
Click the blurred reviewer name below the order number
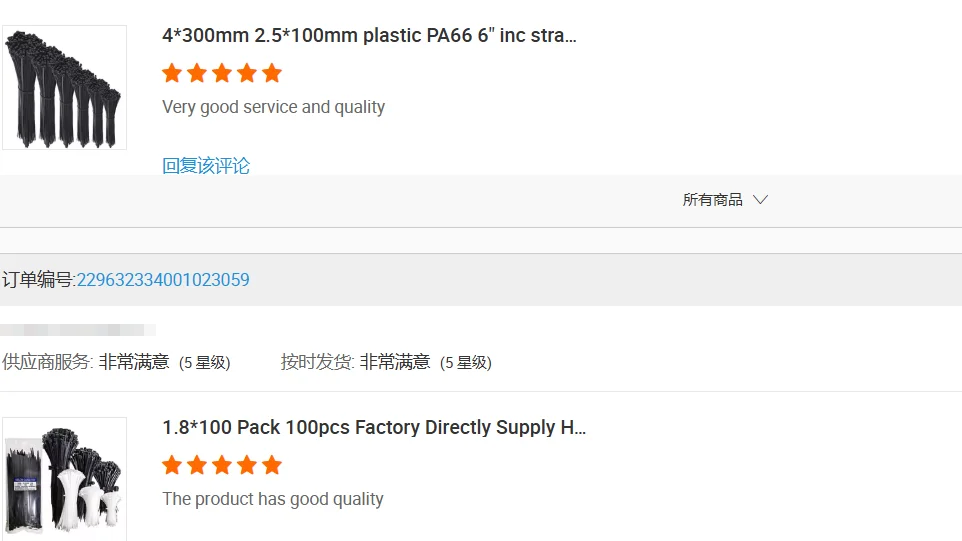[x=78, y=329]
